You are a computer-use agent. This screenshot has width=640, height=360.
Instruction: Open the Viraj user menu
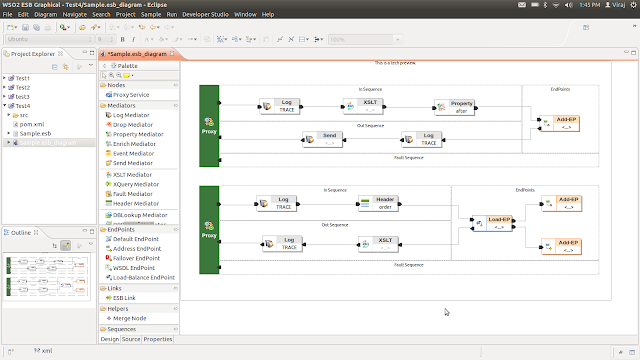615,5
